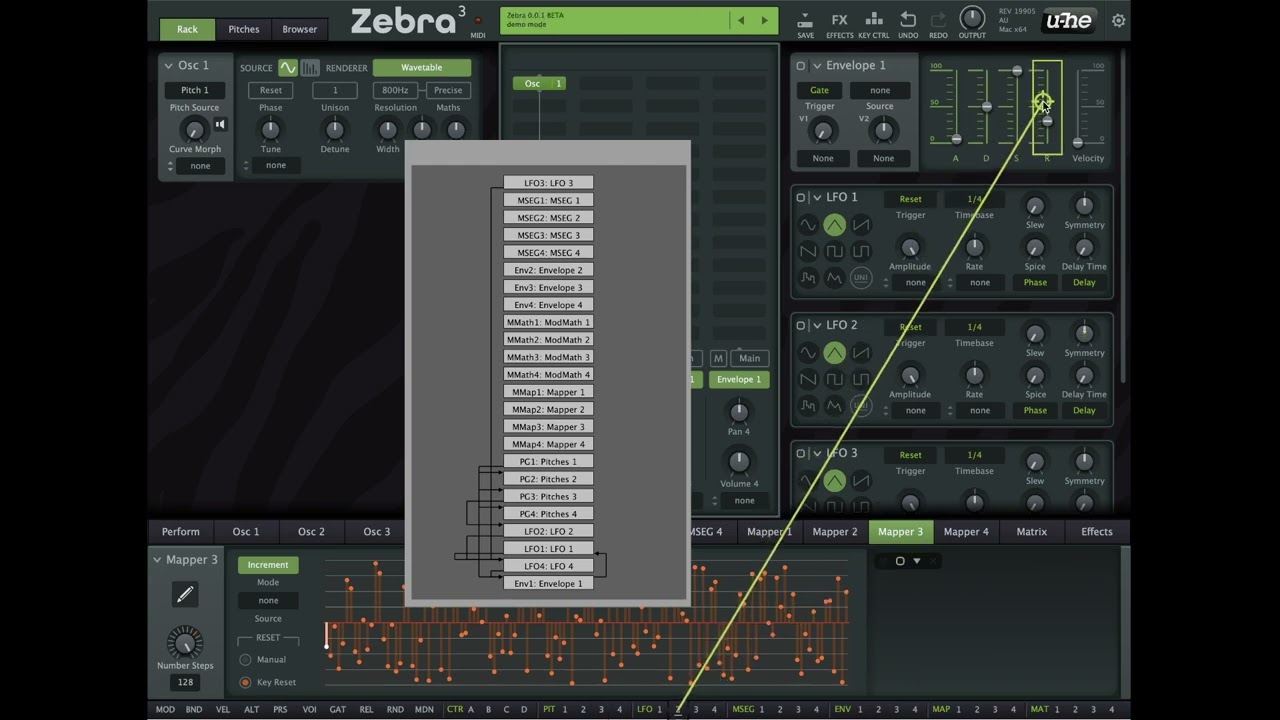
Task: Click the Reset button above Phase
Action: pyautogui.click(x=271, y=90)
